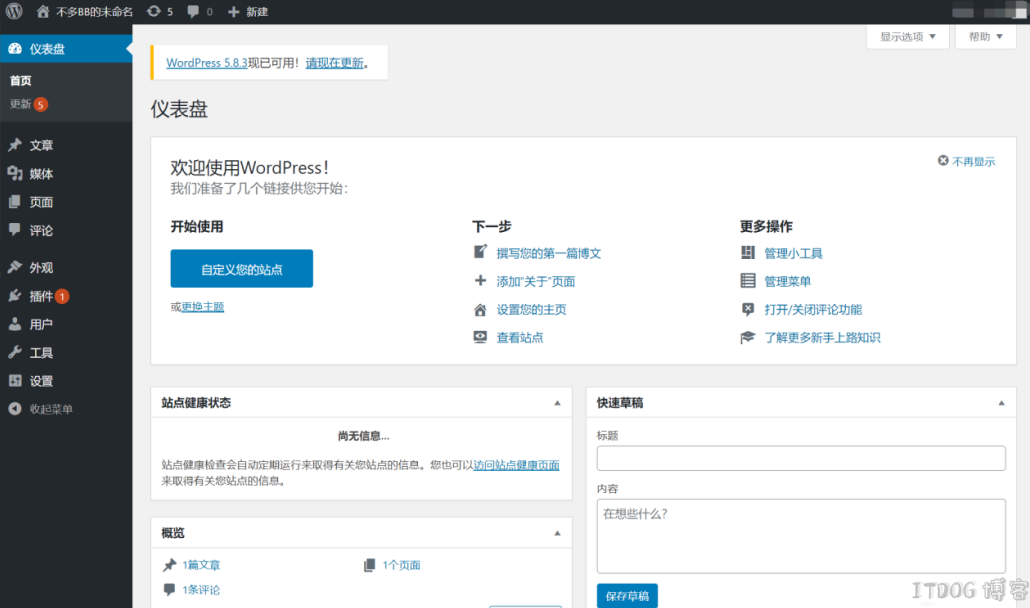
Task: Click the 保存草稿 button
Action: pyautogui.click(x=627, y=596)
